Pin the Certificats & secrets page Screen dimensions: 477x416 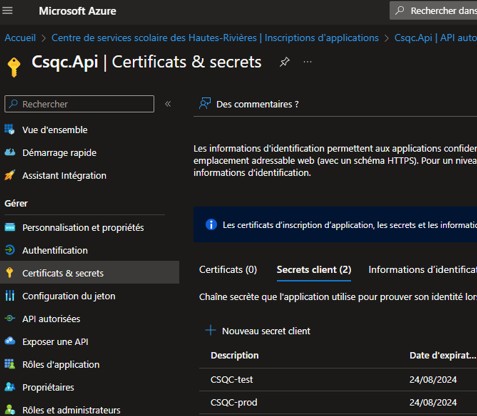284,62
